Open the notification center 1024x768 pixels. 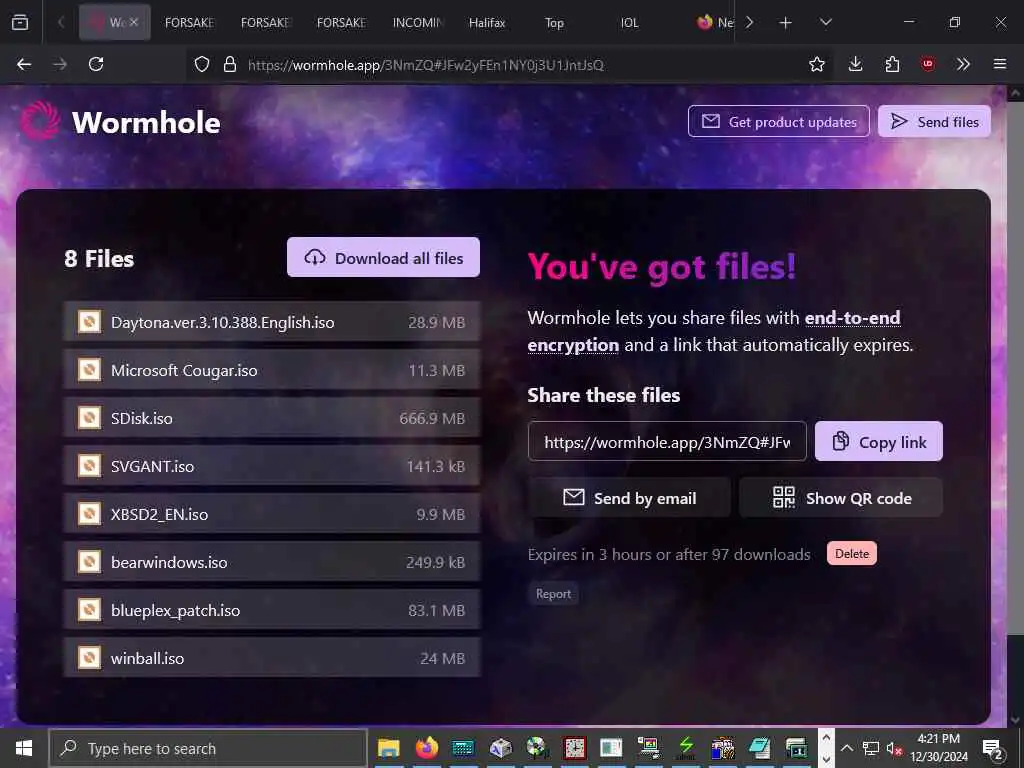pyautogui.click(x=993, y=748)
